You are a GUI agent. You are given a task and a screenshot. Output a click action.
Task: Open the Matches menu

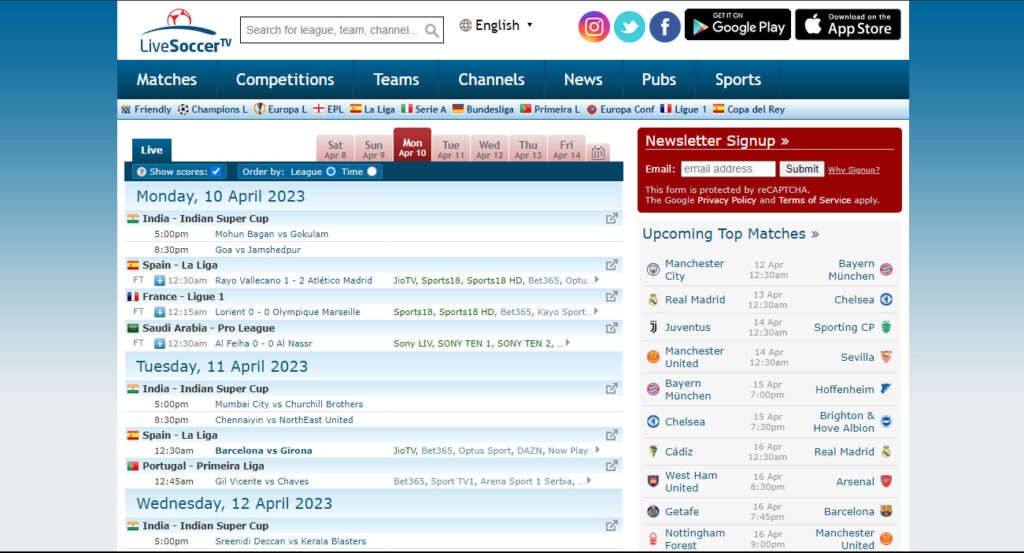(x=167, y=80)
